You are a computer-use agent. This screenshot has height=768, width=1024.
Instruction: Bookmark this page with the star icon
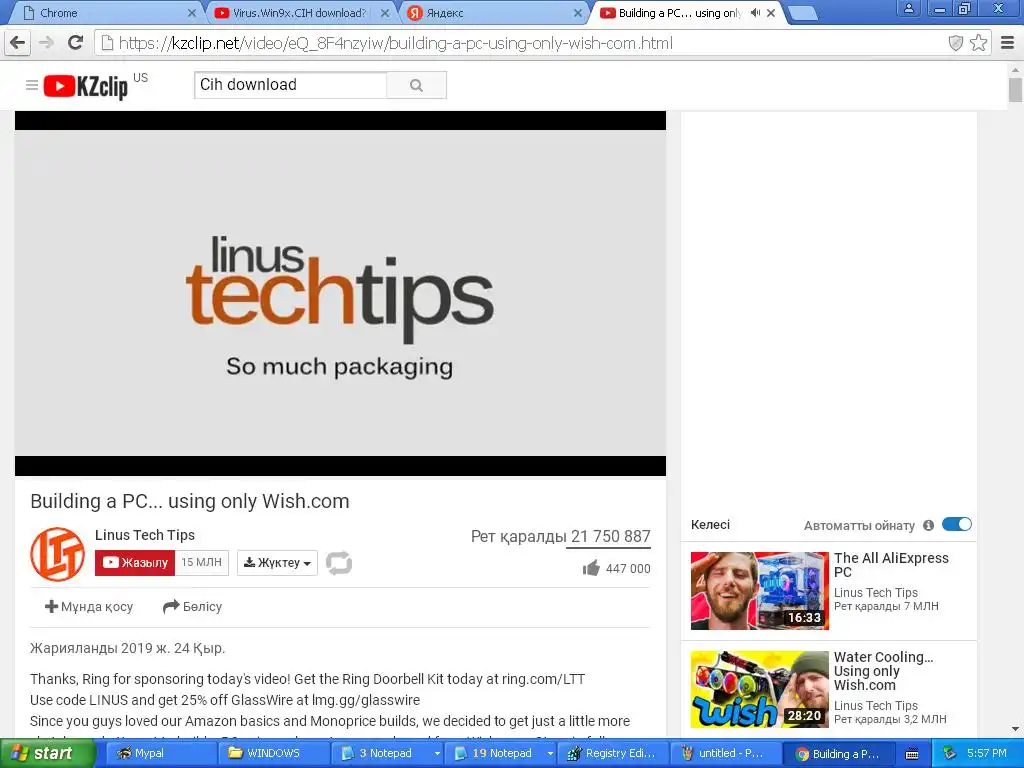pyautogui.click(x=978, y=43)
